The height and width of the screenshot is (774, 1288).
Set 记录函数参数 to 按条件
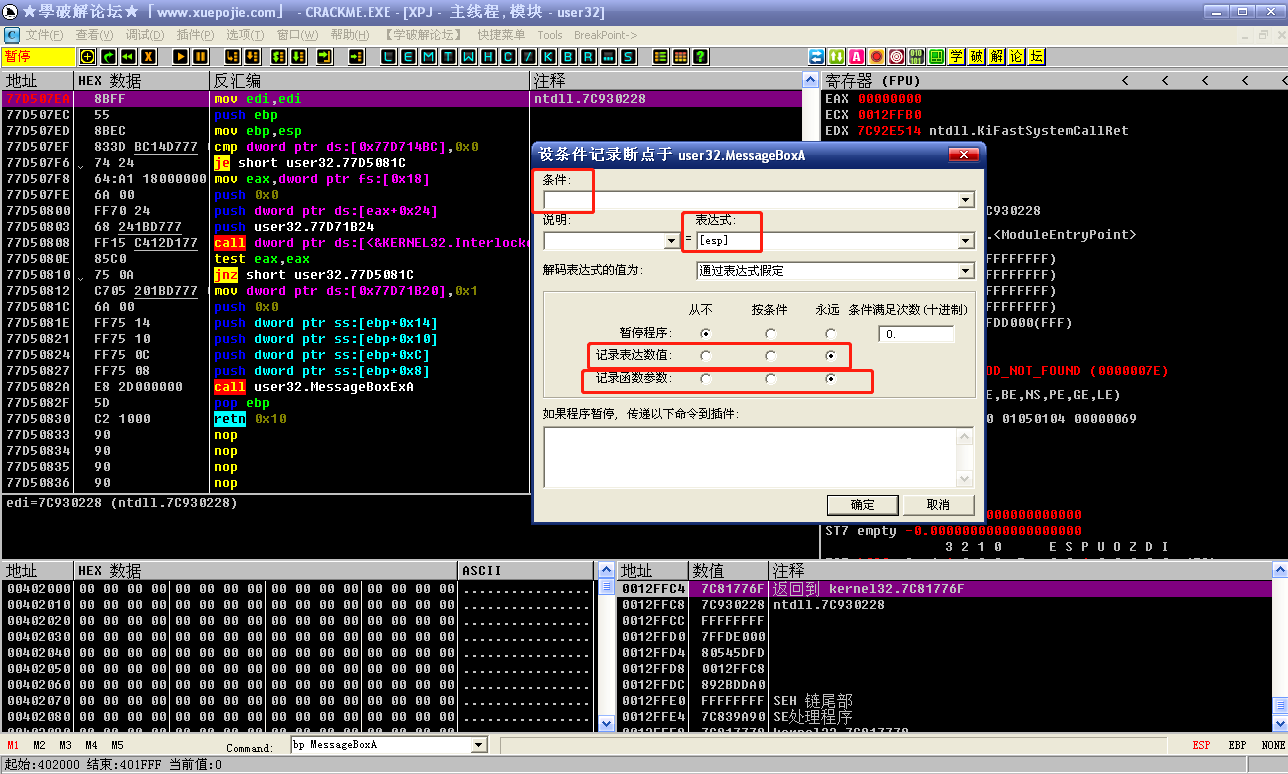770,379
